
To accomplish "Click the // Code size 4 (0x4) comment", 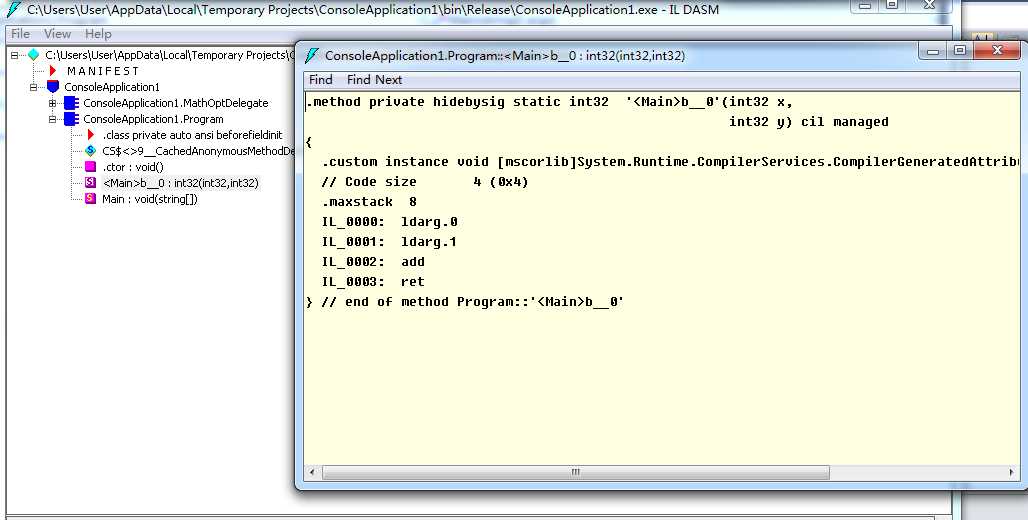I will [x=425, y=182].
